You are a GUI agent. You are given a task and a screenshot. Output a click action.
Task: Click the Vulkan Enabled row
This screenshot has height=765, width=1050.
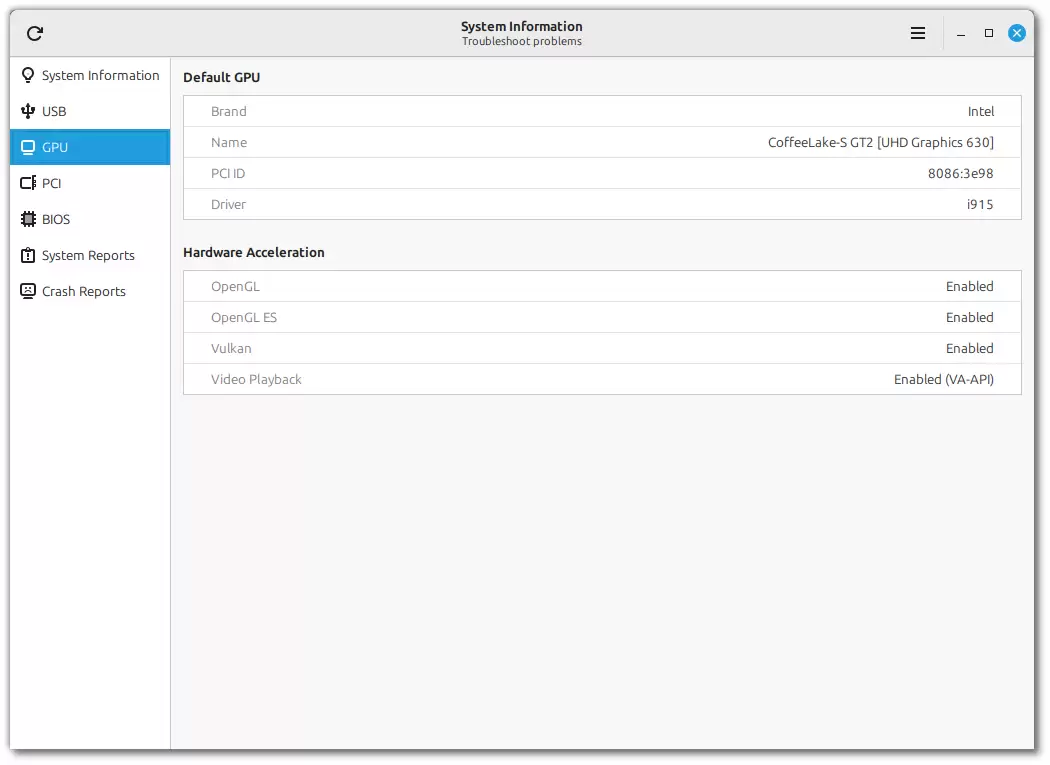point(602,348)
